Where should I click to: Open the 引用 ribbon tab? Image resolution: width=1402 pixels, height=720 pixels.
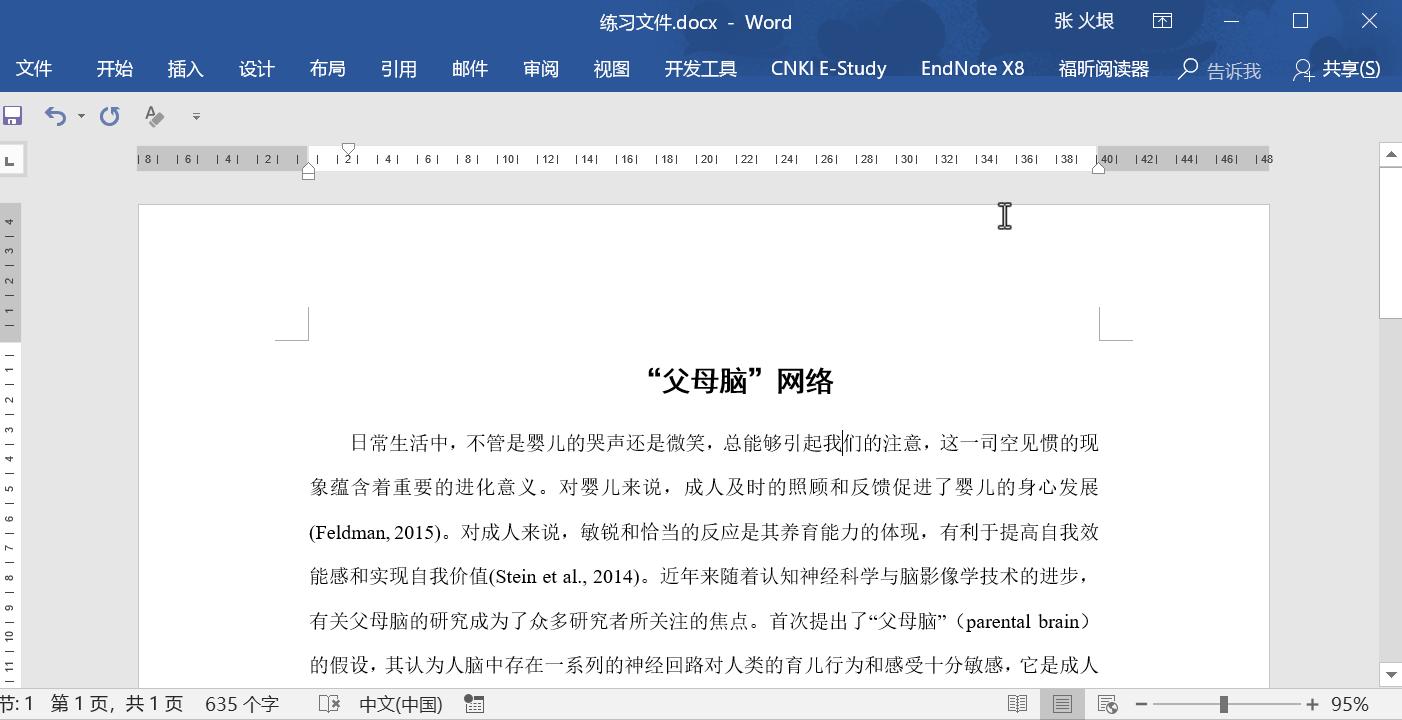pos(399,69)
